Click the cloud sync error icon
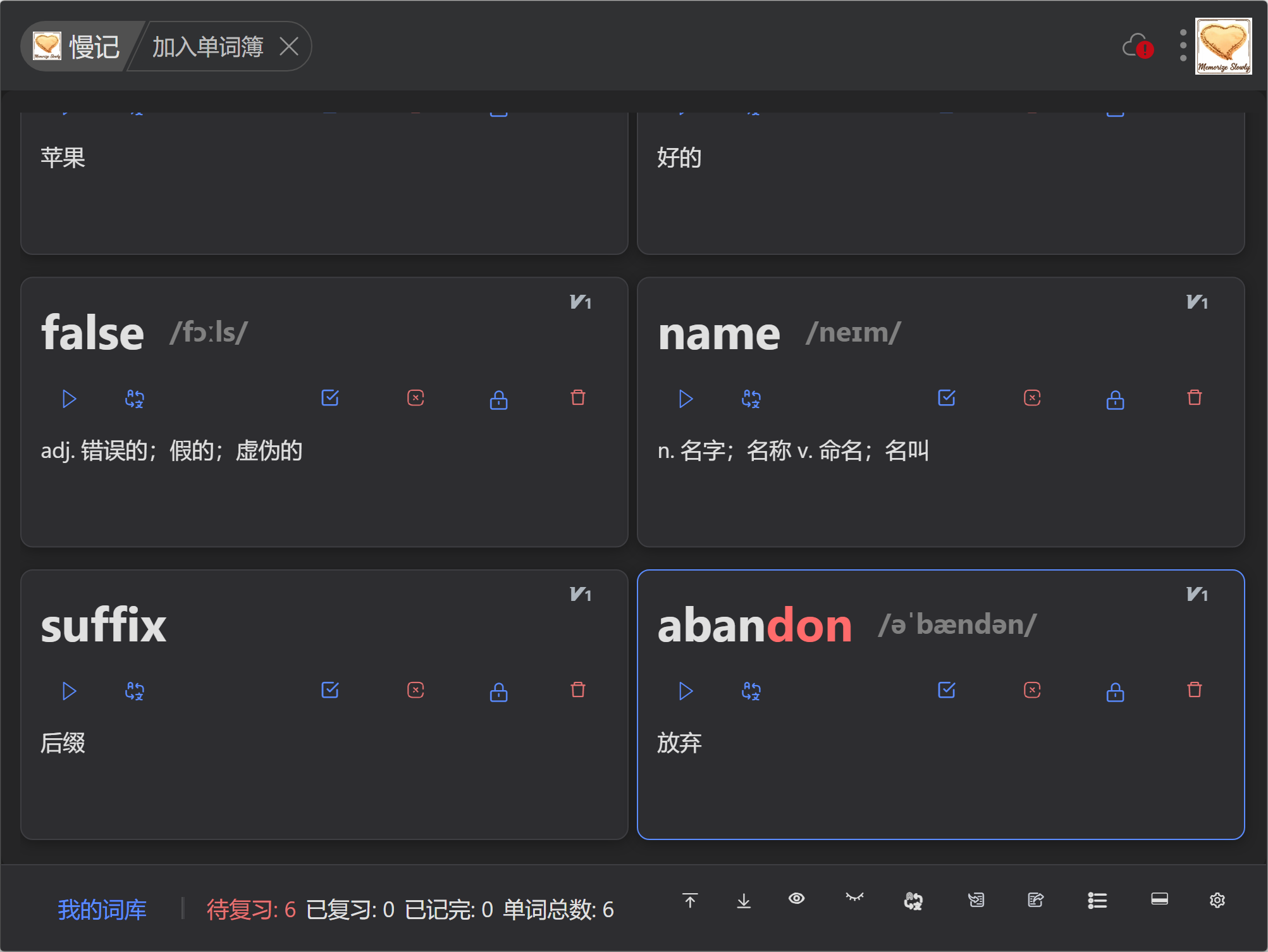Screen dimensions: 1268x952 click(x=1138, y=46)
